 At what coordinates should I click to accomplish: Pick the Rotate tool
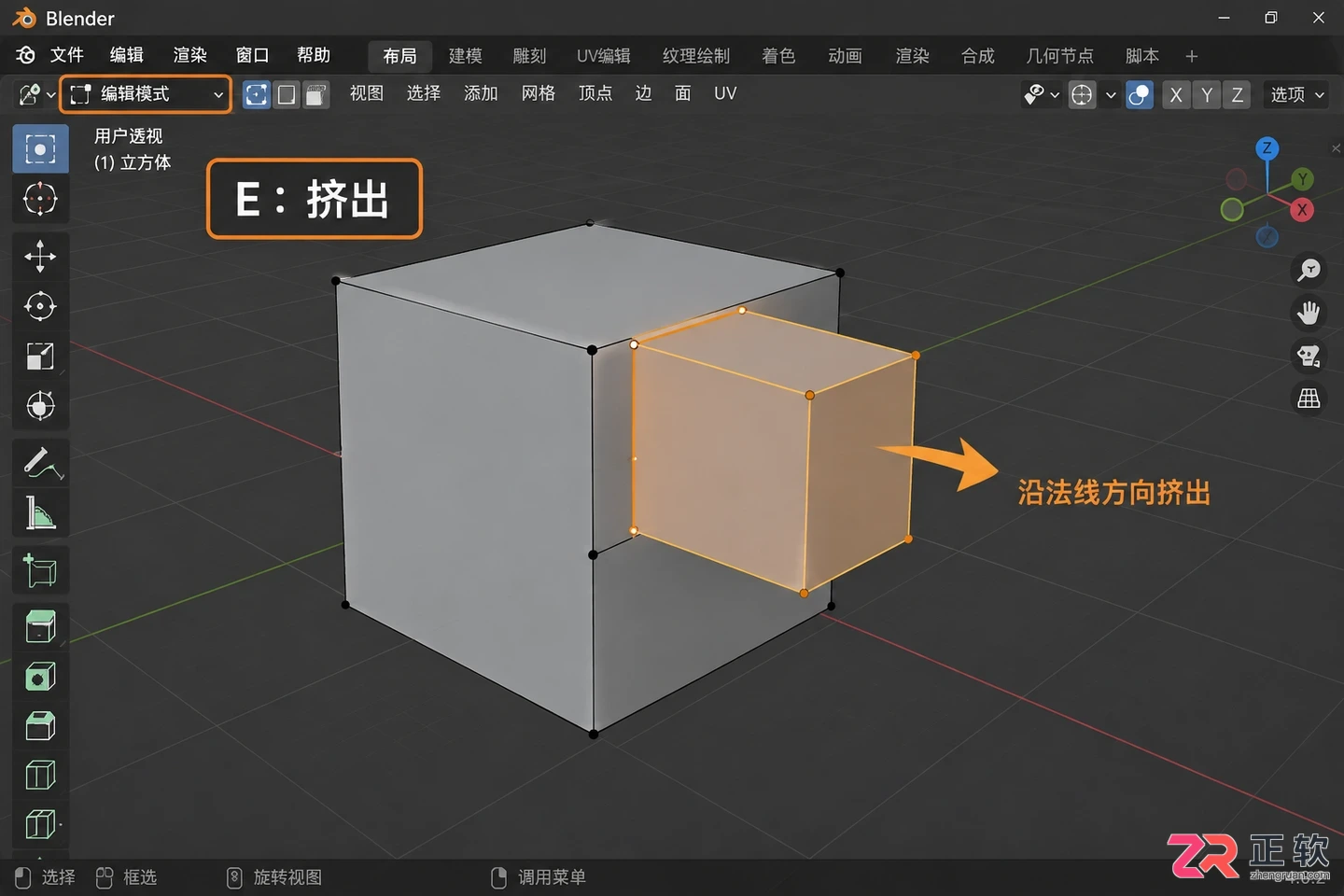pyautogui.click(x=40, y=306)
